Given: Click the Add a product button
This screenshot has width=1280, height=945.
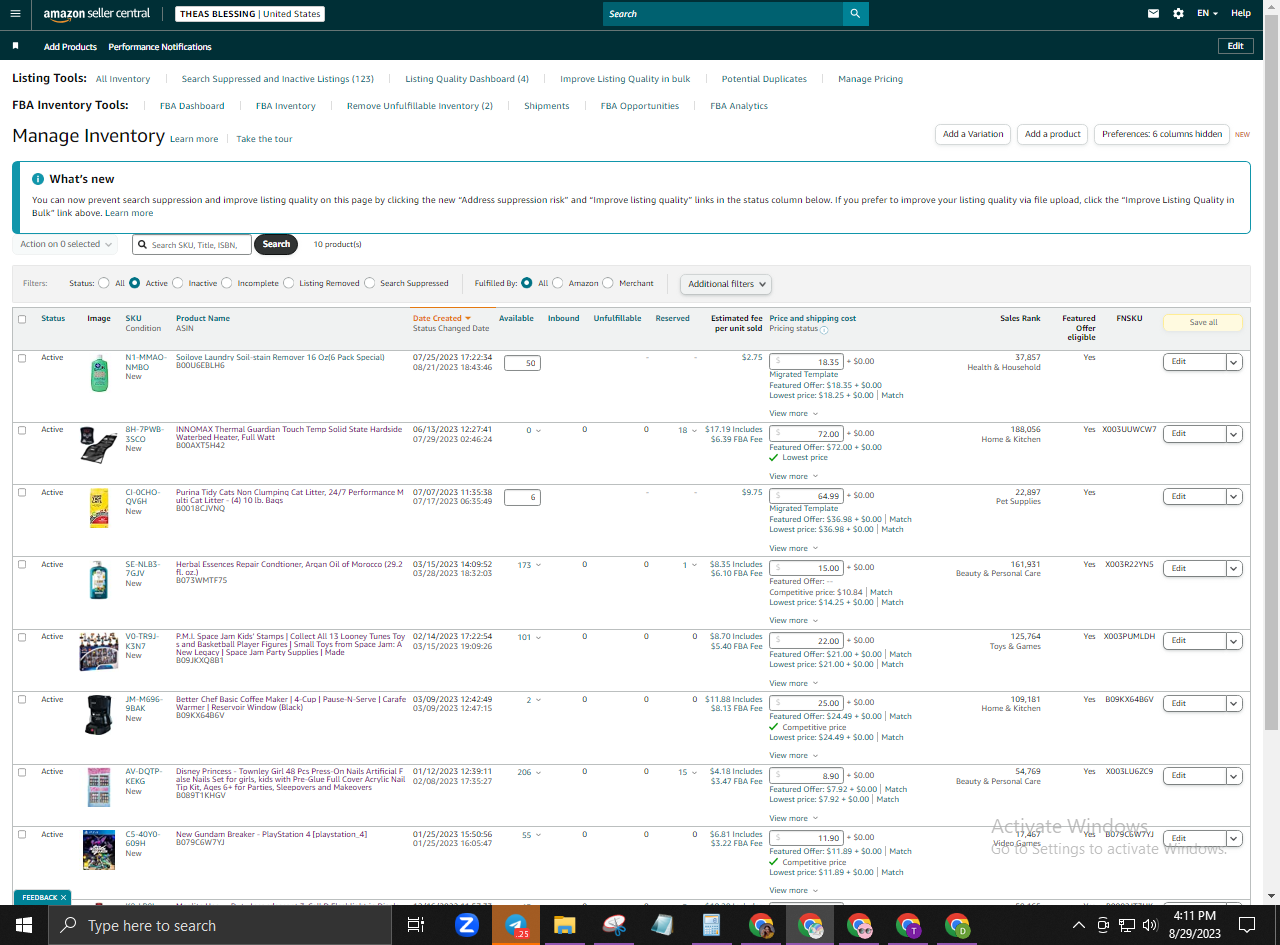Looking at the screenshot, I should pos(1053,134).
